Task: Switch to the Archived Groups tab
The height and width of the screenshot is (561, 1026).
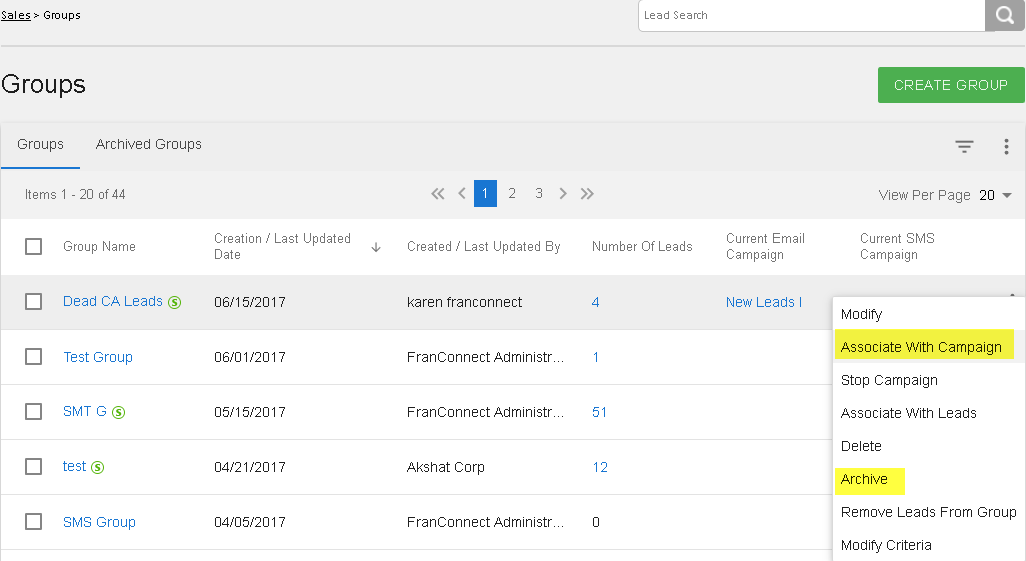Action: [x=149, y=144]
